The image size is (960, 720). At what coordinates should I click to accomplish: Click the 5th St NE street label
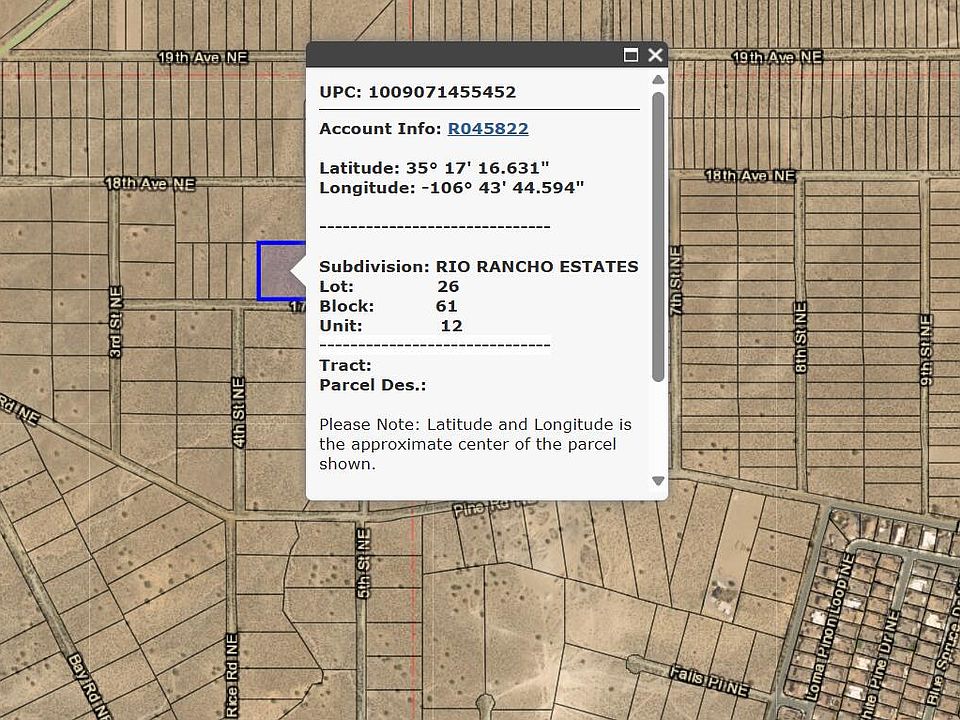[x=363, y=564]
